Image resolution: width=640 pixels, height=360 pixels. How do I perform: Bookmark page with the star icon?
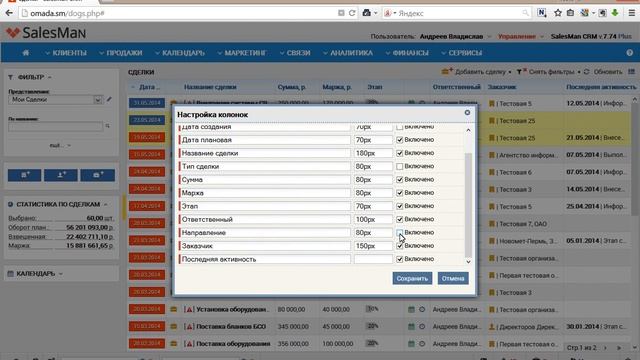point(558,13)
